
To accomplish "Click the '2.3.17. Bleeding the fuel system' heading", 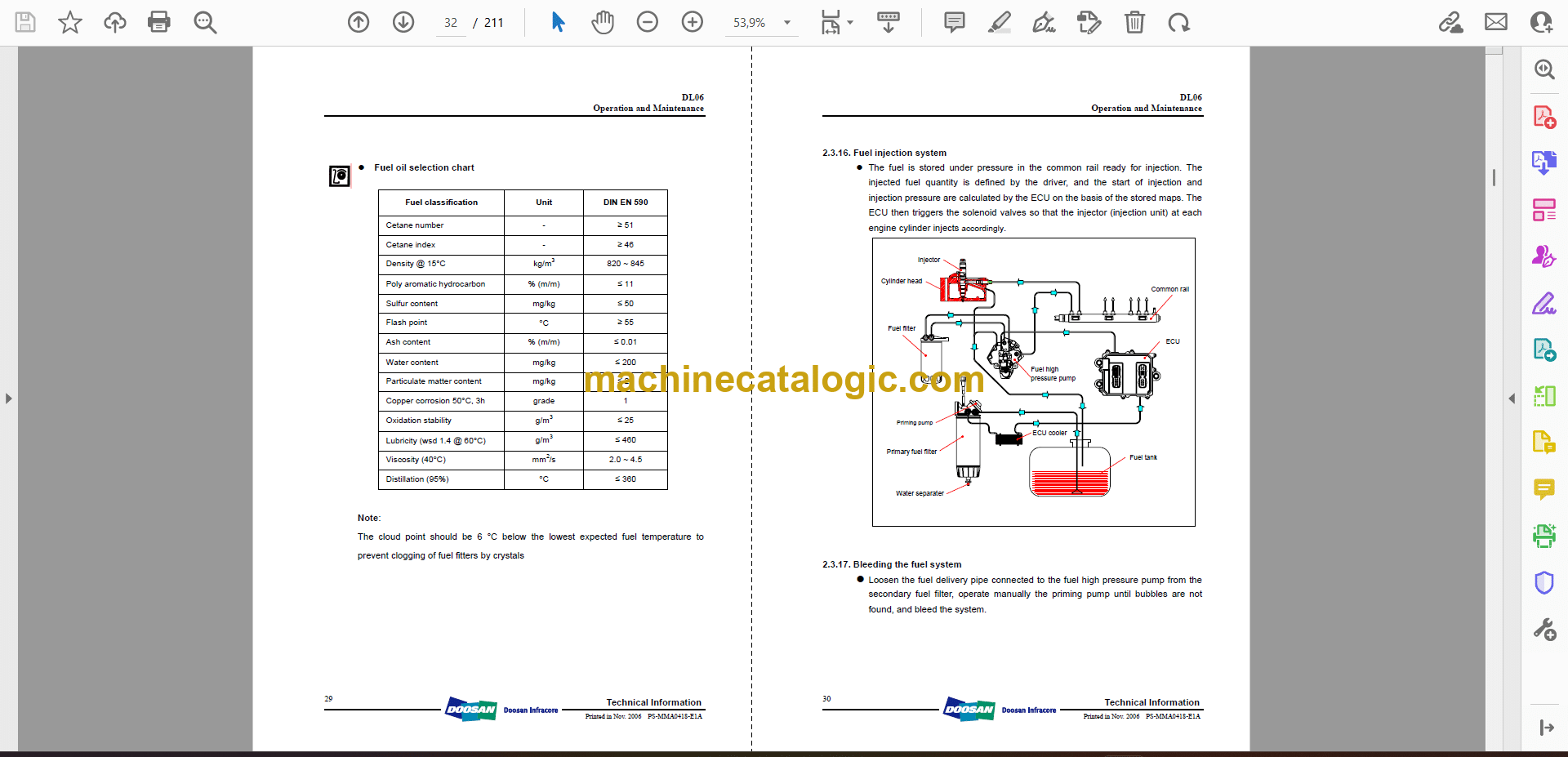I will click(x=892, y=564).
